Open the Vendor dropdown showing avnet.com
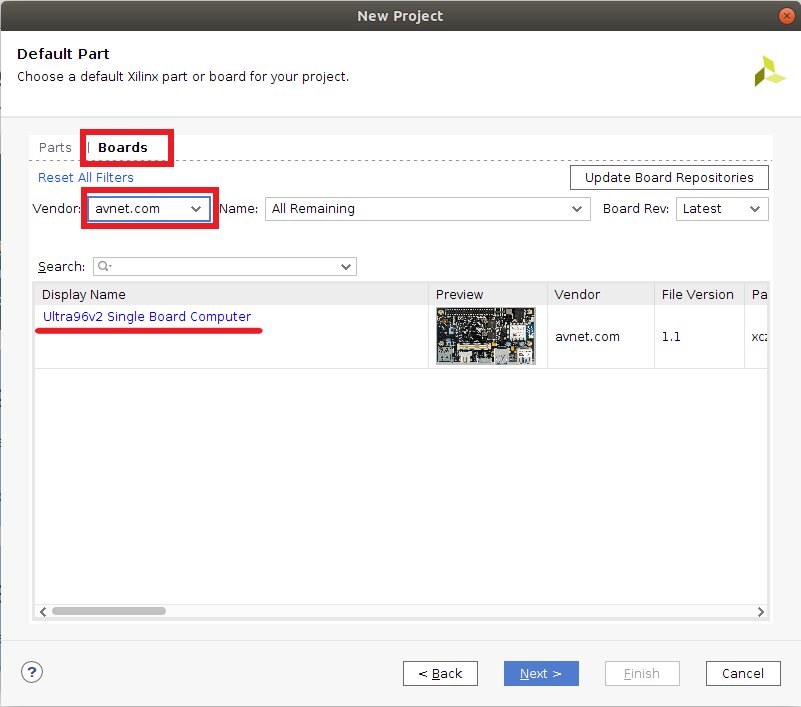Image resolution: width=801 pixels, height=707 pixels. click(149, 209)
